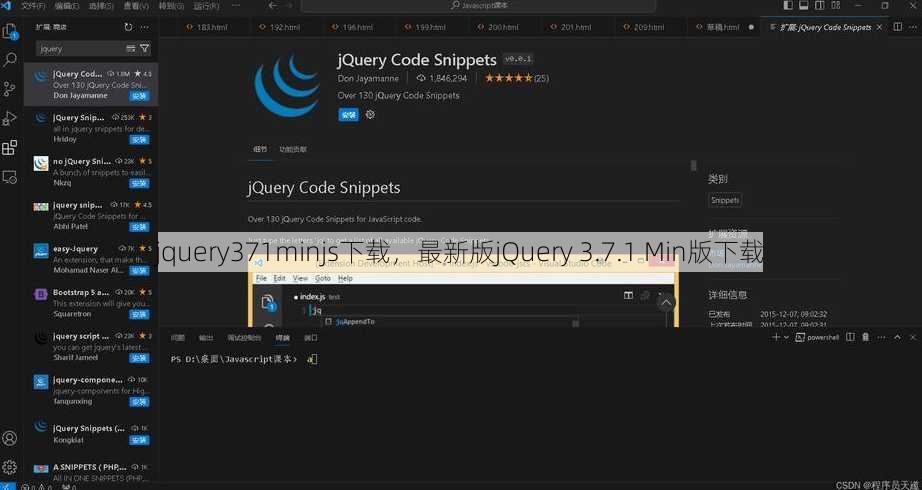Split the terminal panel
The width and height of the screenshot is (922, 490).
(x=850, y=337)
